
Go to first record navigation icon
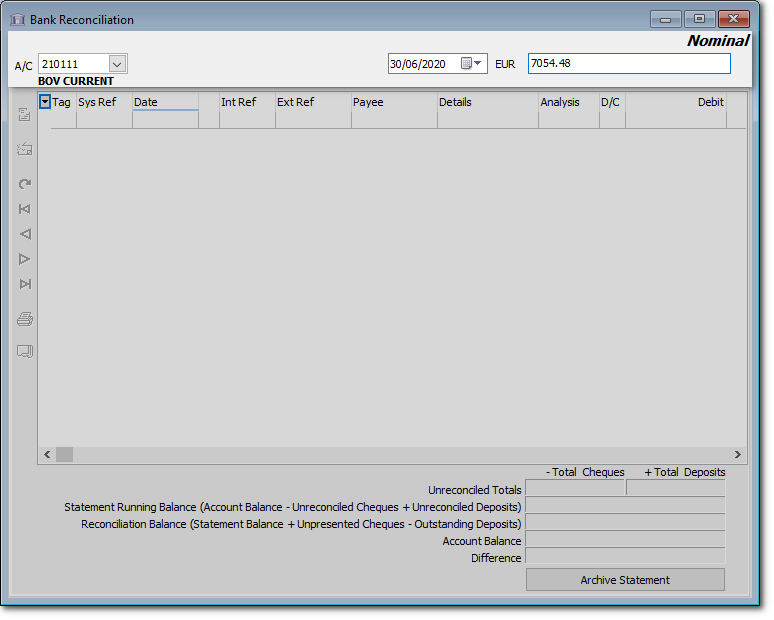pyautogui.click(x=25, y=209)
